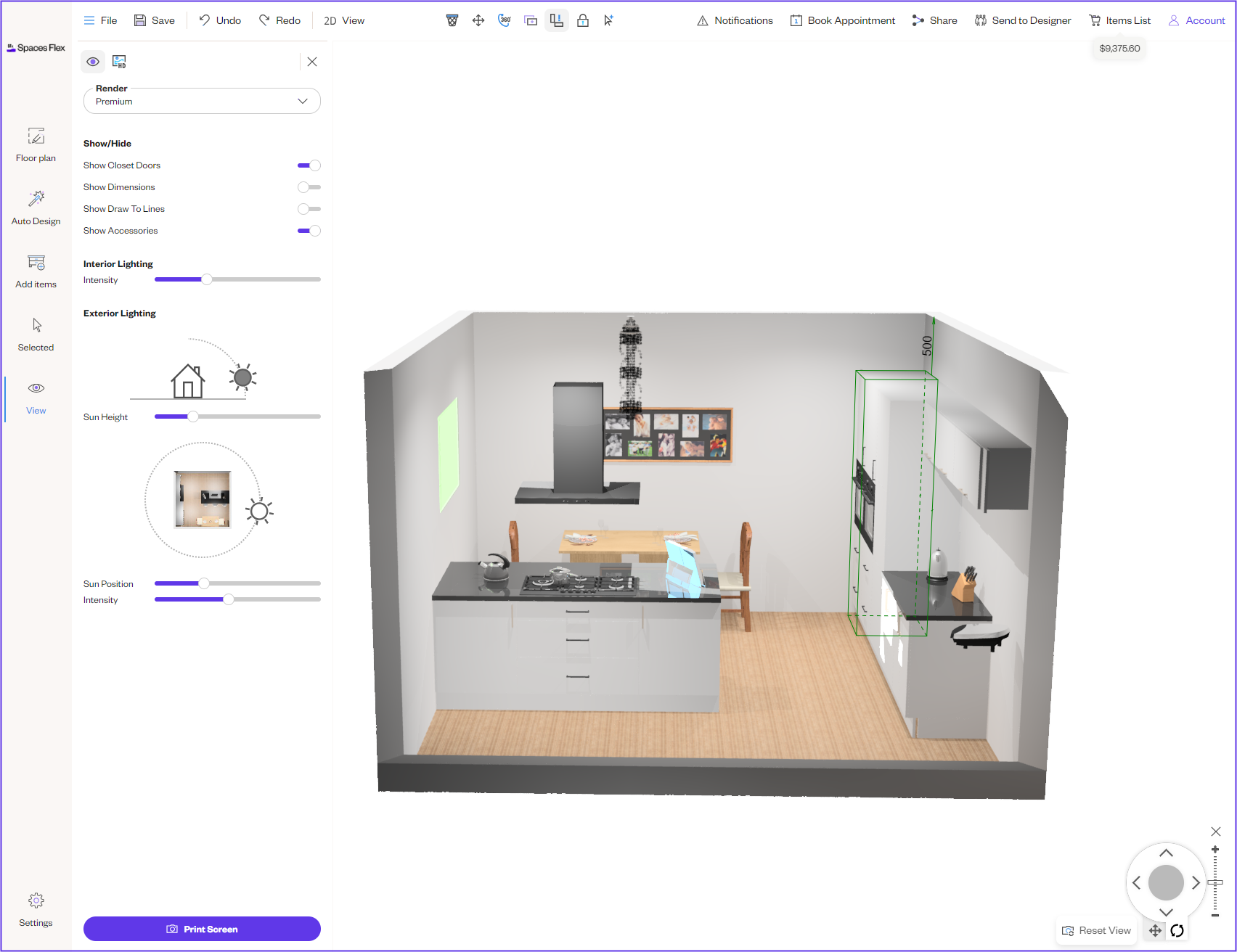The height and width of the screenshot is (952, 1237).
Task: Click the rotate view icon near Reset View
Action: (1177, 930)
